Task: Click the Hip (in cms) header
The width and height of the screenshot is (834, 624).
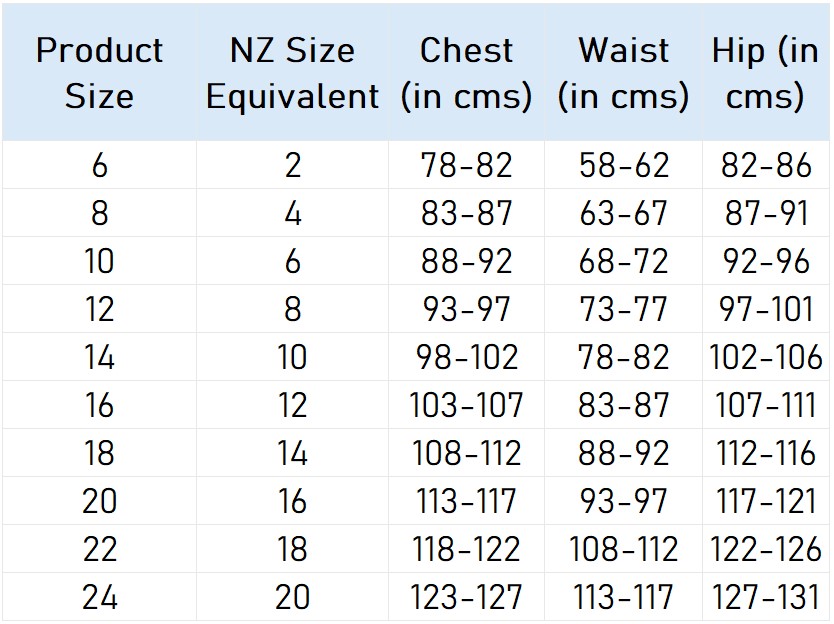Action: pyautogui.click(x=765, y=73)
